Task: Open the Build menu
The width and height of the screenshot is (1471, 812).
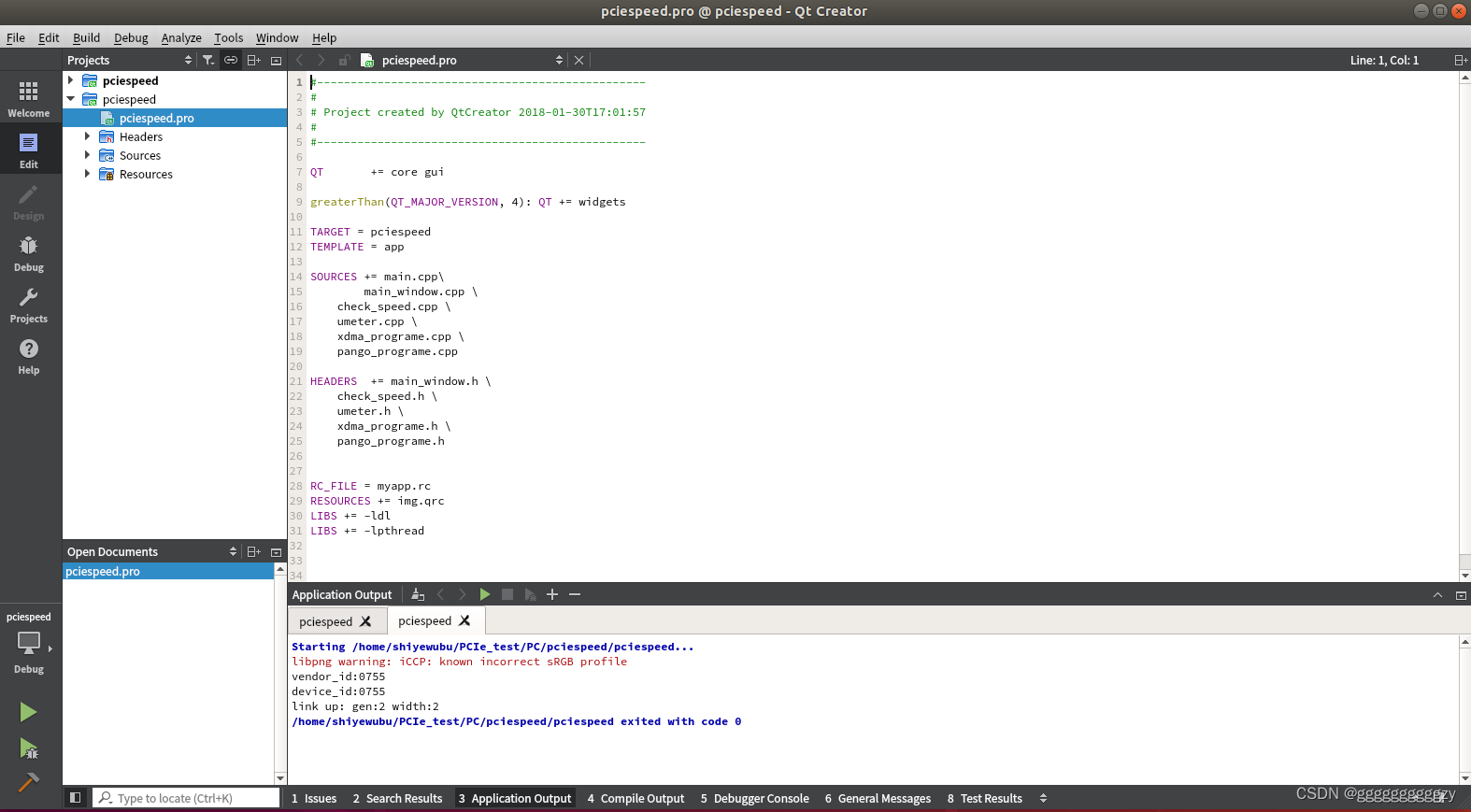Action: pos(86,37)
